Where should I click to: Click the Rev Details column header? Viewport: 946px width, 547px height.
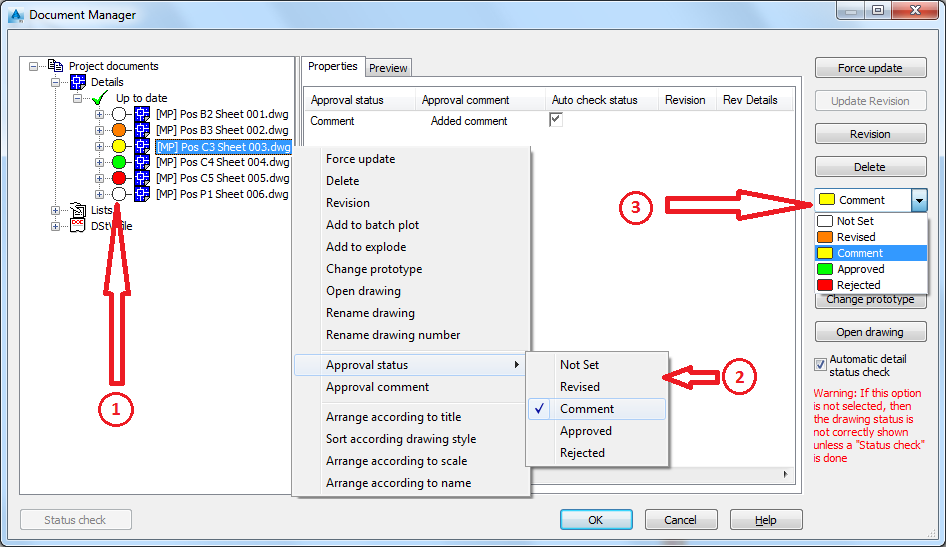point(754,100)
